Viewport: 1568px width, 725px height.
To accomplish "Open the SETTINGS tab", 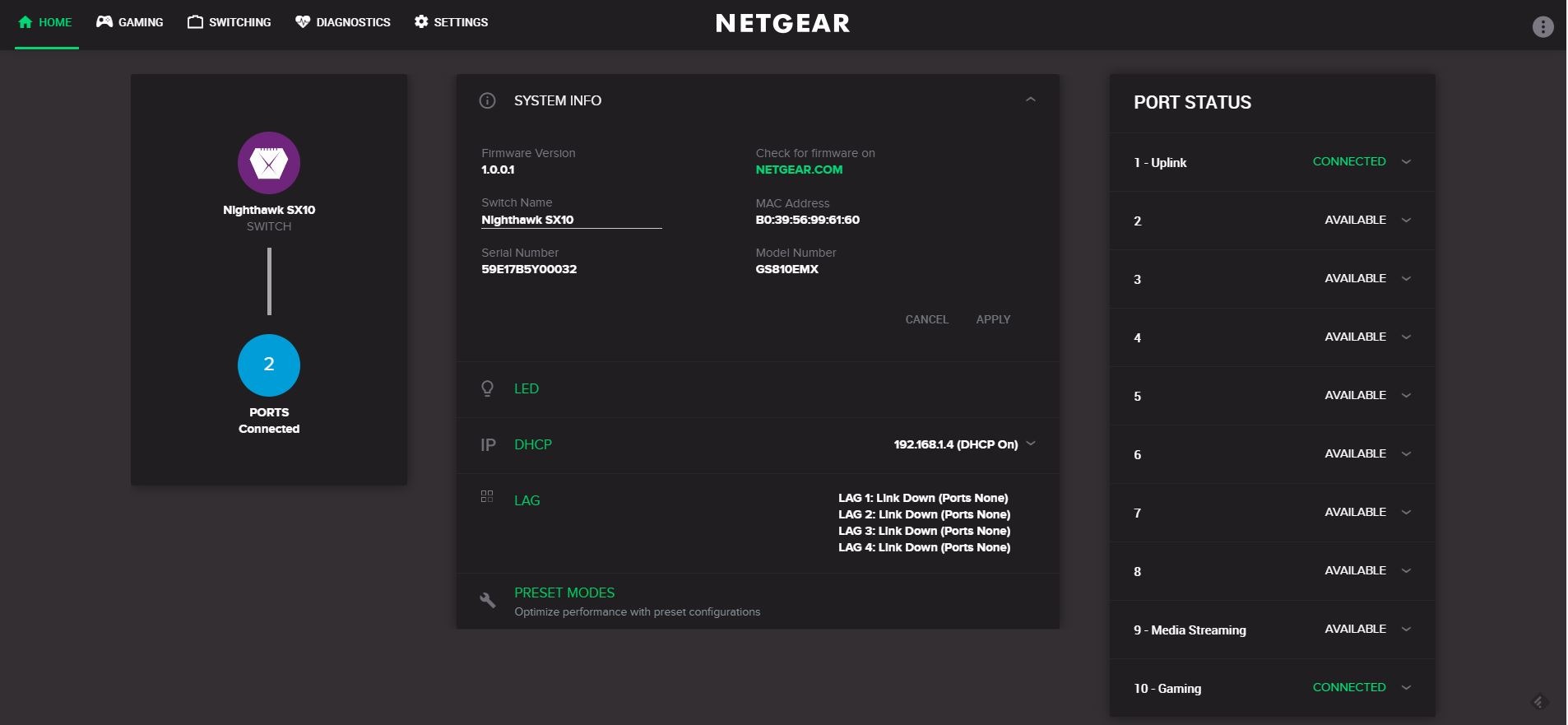I will tap(451, 23).
